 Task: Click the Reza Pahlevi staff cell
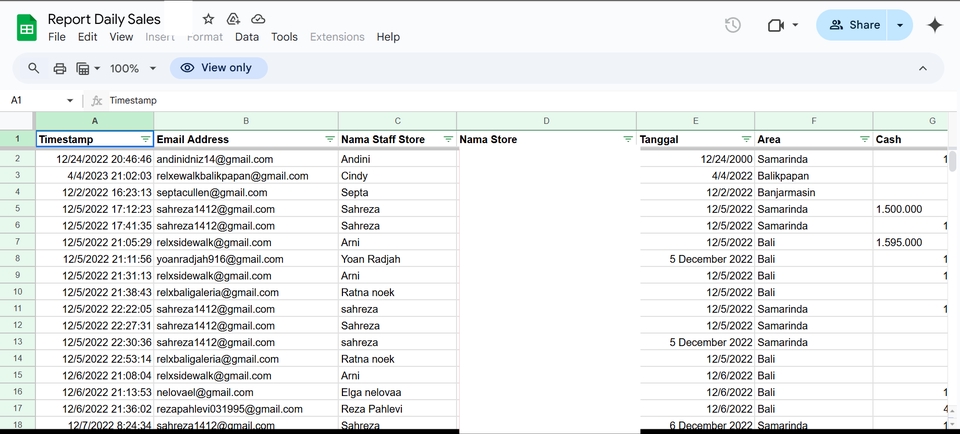click(x=397, y=409)
